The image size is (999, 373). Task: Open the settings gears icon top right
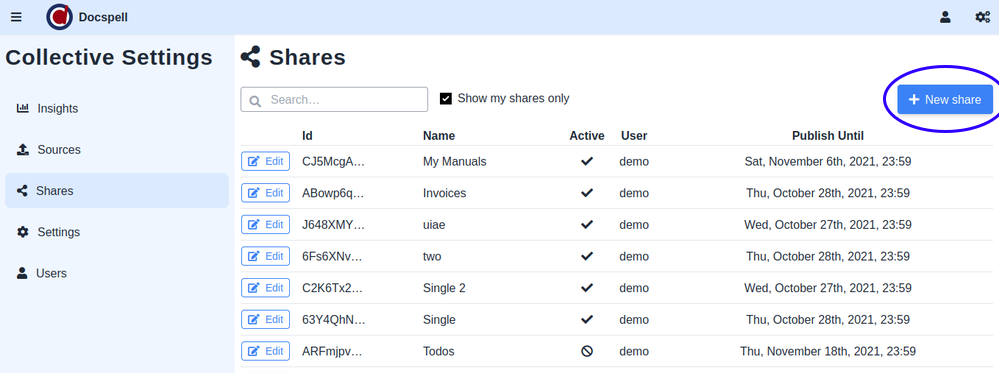[982, 17]
